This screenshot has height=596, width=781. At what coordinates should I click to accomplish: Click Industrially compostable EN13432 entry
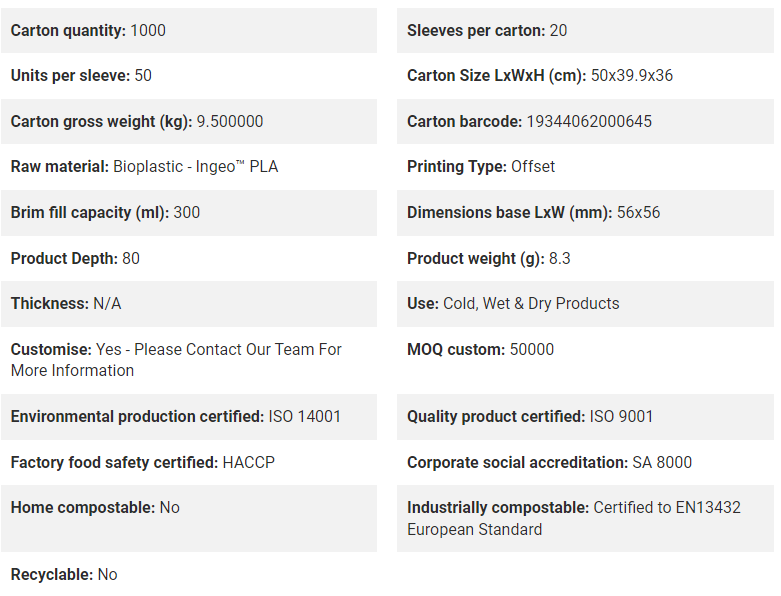click(574, 518)
